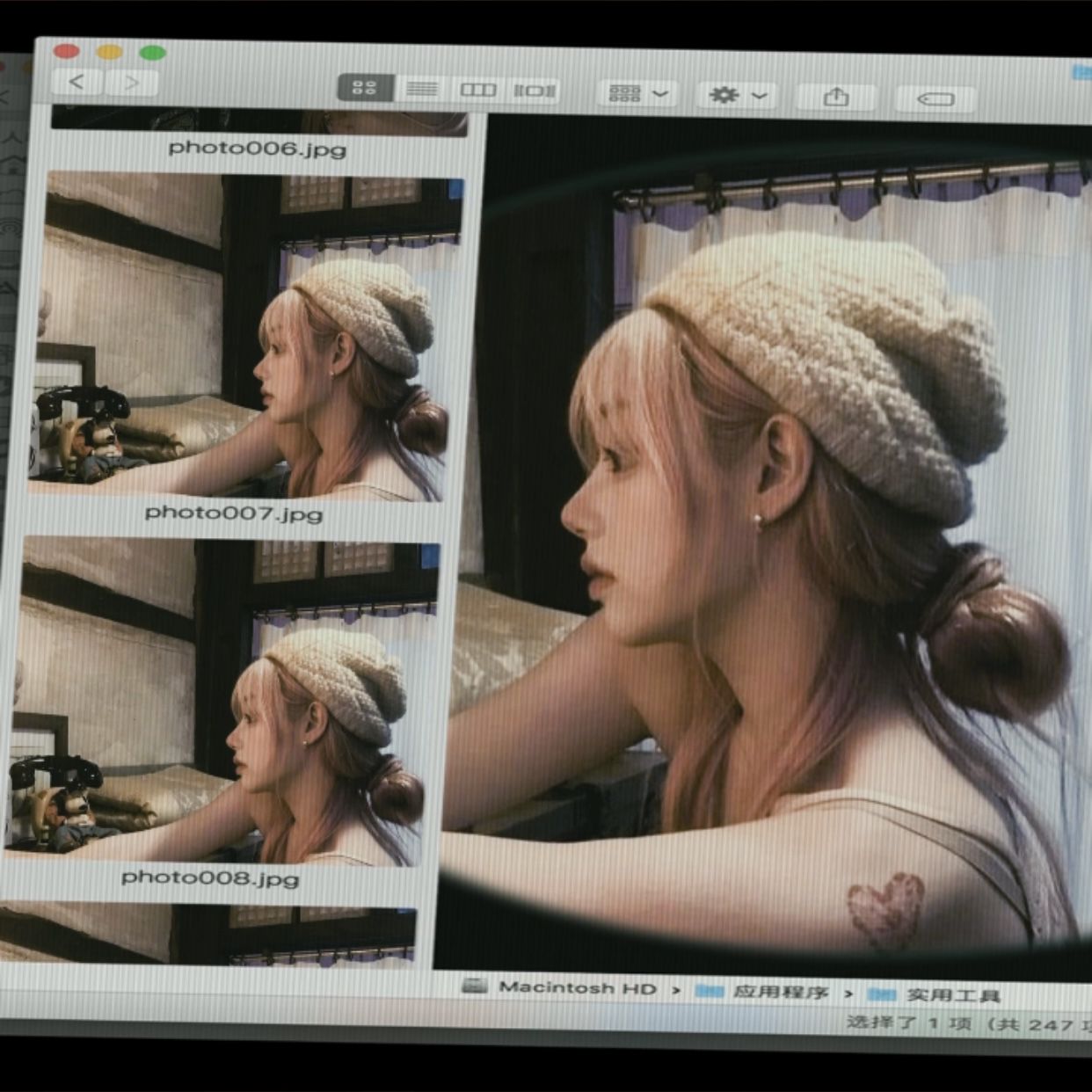
Task: Switch to column view
Action: click(x=479, y=90)
